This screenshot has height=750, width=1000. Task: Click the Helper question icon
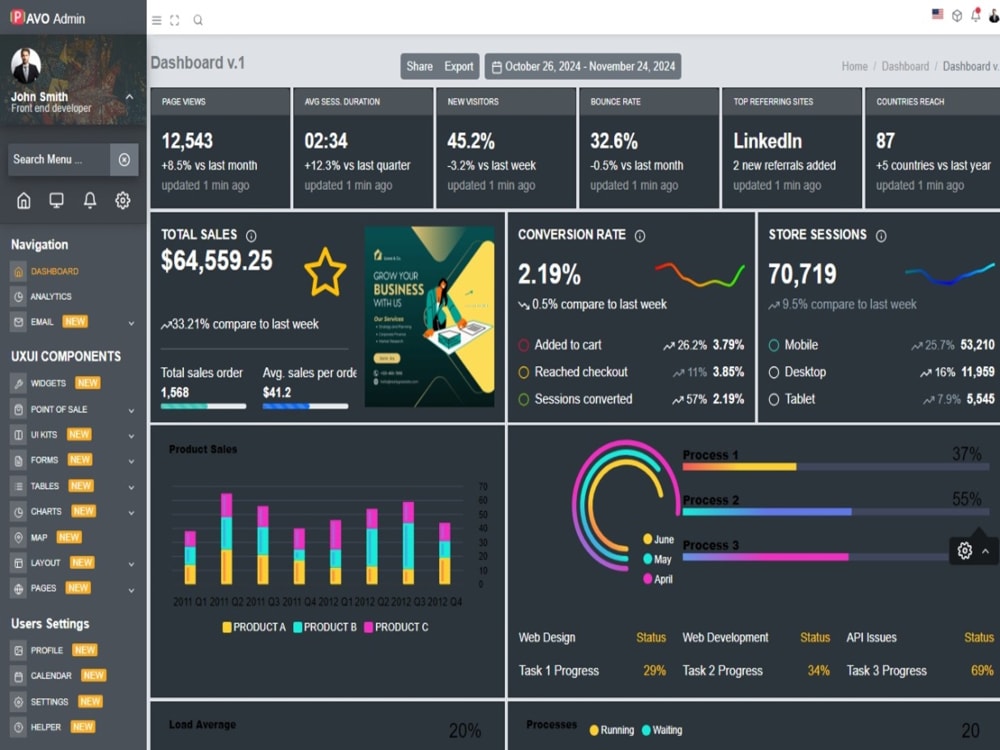tap(18, 727)
